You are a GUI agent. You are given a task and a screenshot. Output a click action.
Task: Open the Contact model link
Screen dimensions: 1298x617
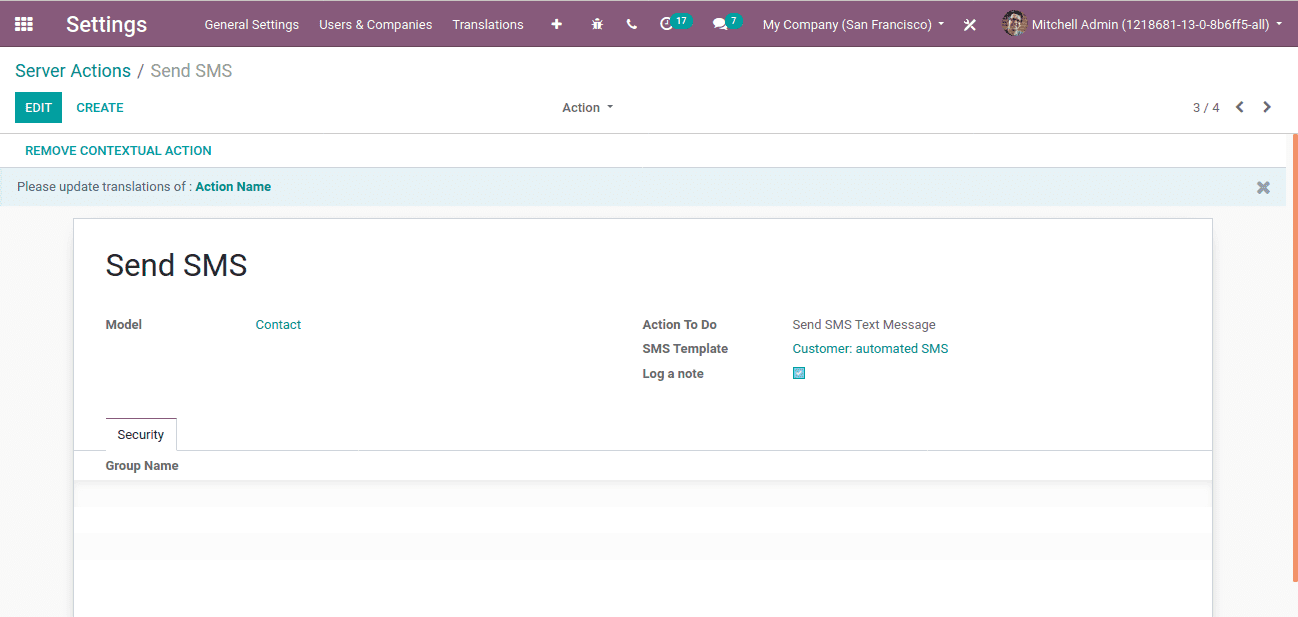(278, 325)
